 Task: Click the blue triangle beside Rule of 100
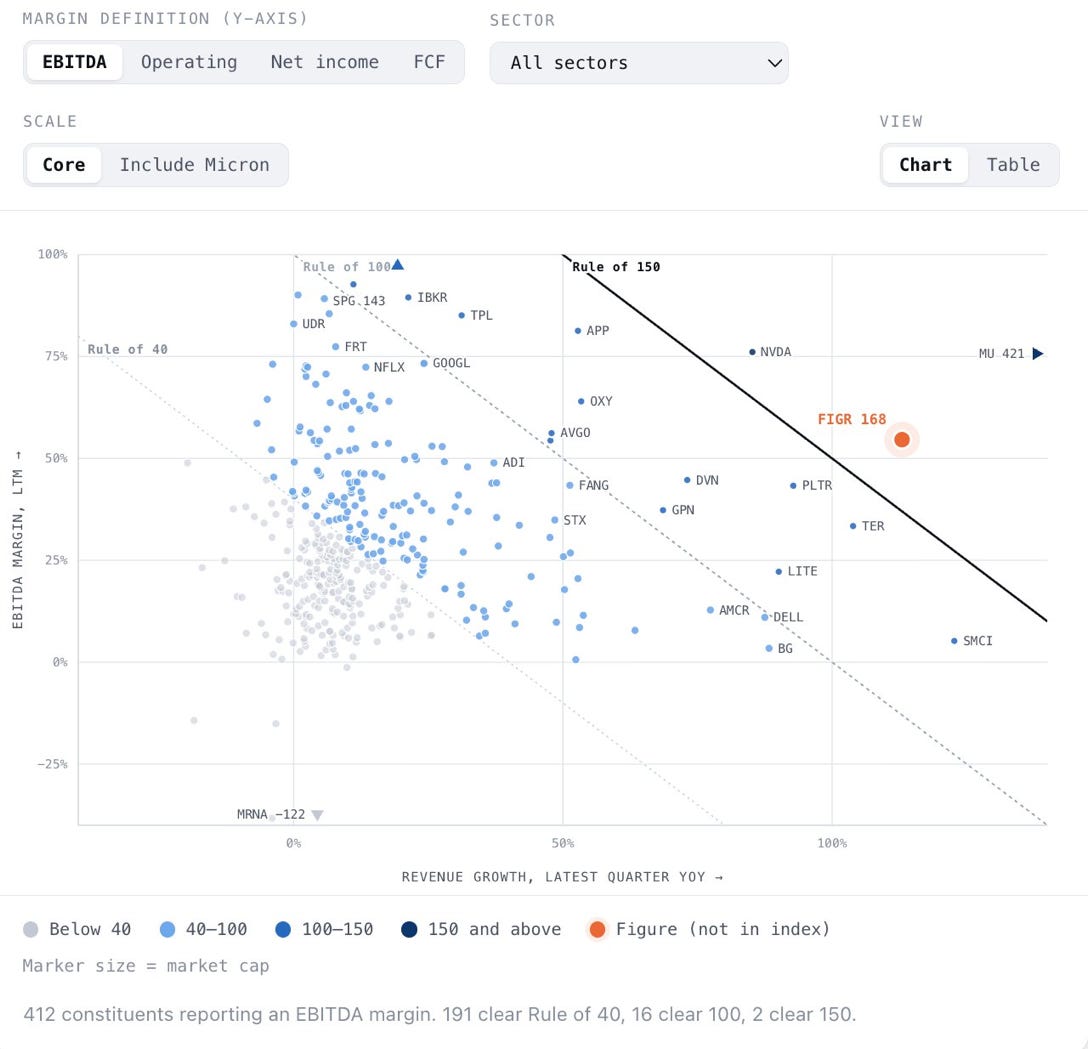[x=398, y=264]
